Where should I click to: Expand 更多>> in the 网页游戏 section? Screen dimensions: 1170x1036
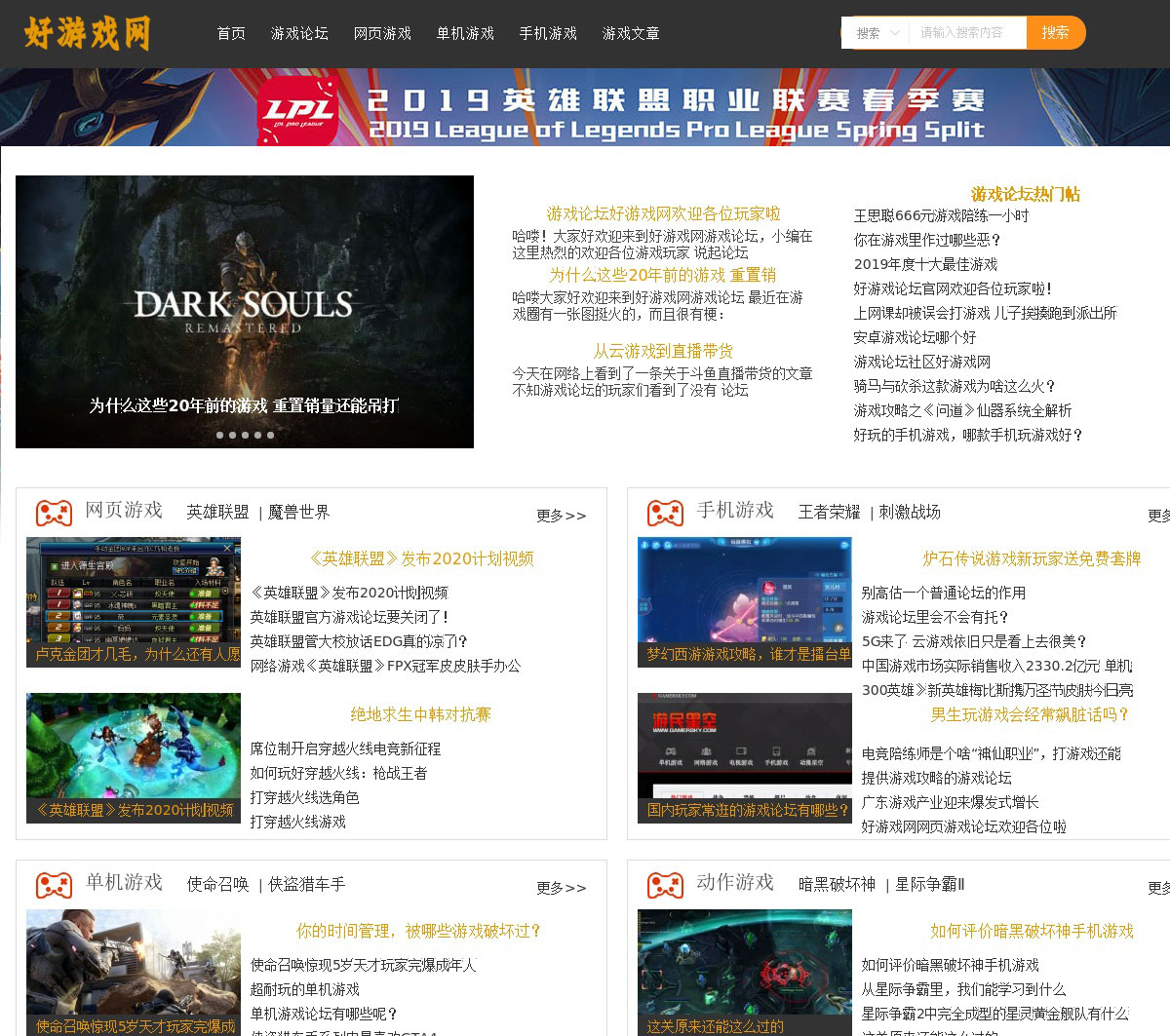tap(561, 516)
